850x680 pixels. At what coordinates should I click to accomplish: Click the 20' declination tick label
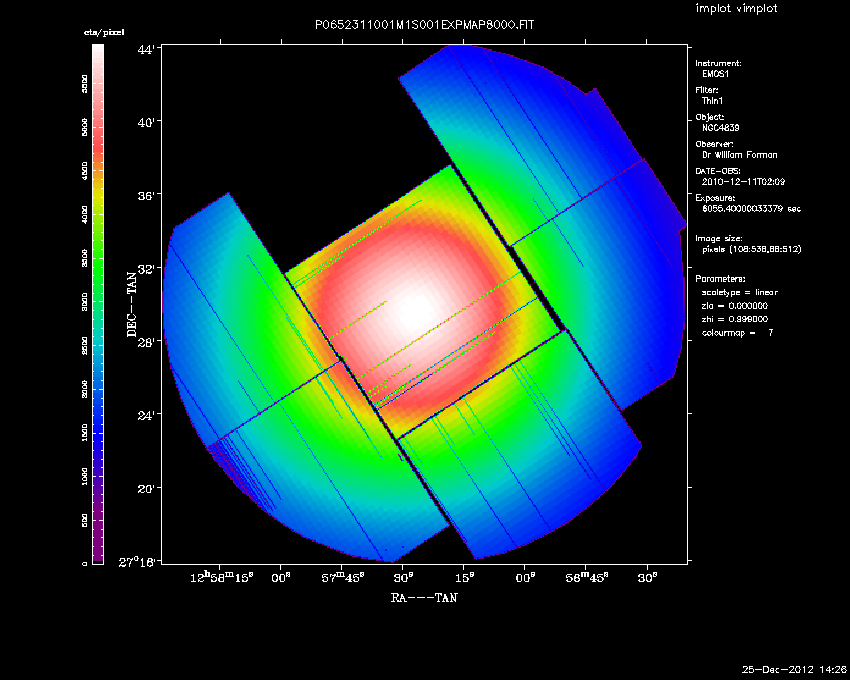[147, 489]
